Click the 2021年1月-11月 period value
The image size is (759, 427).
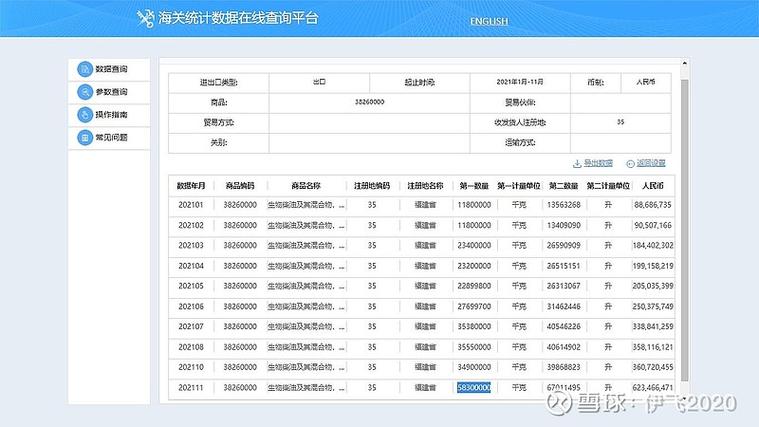519,82
